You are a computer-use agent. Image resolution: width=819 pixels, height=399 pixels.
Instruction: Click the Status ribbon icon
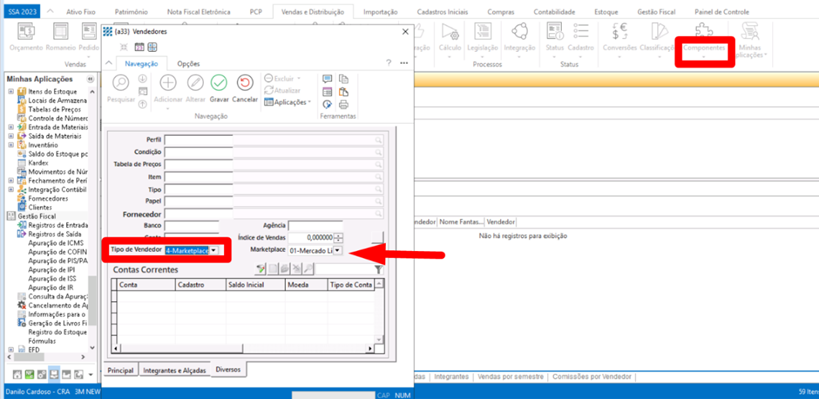(555, 31)
